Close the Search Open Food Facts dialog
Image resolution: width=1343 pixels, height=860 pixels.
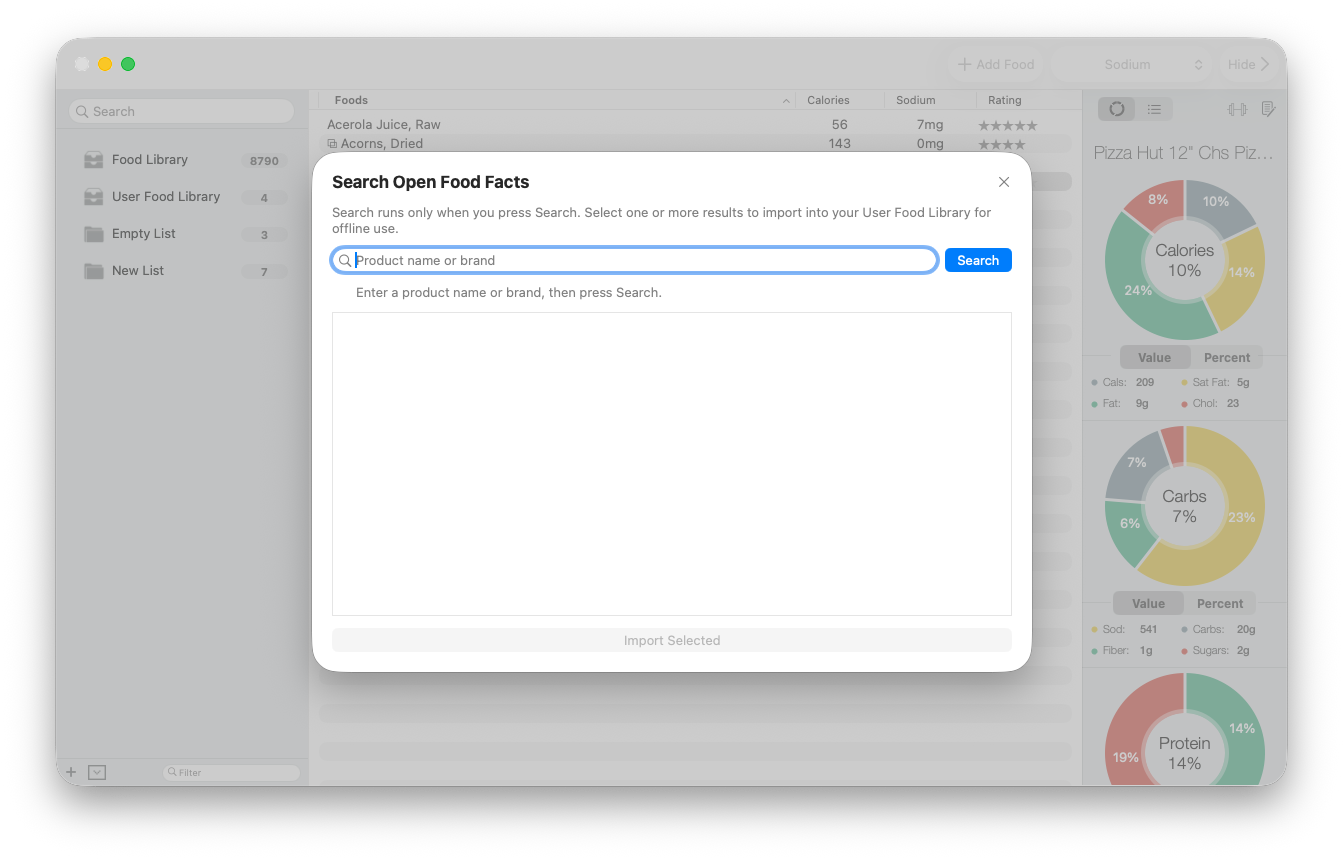(x=1004, y=182)
